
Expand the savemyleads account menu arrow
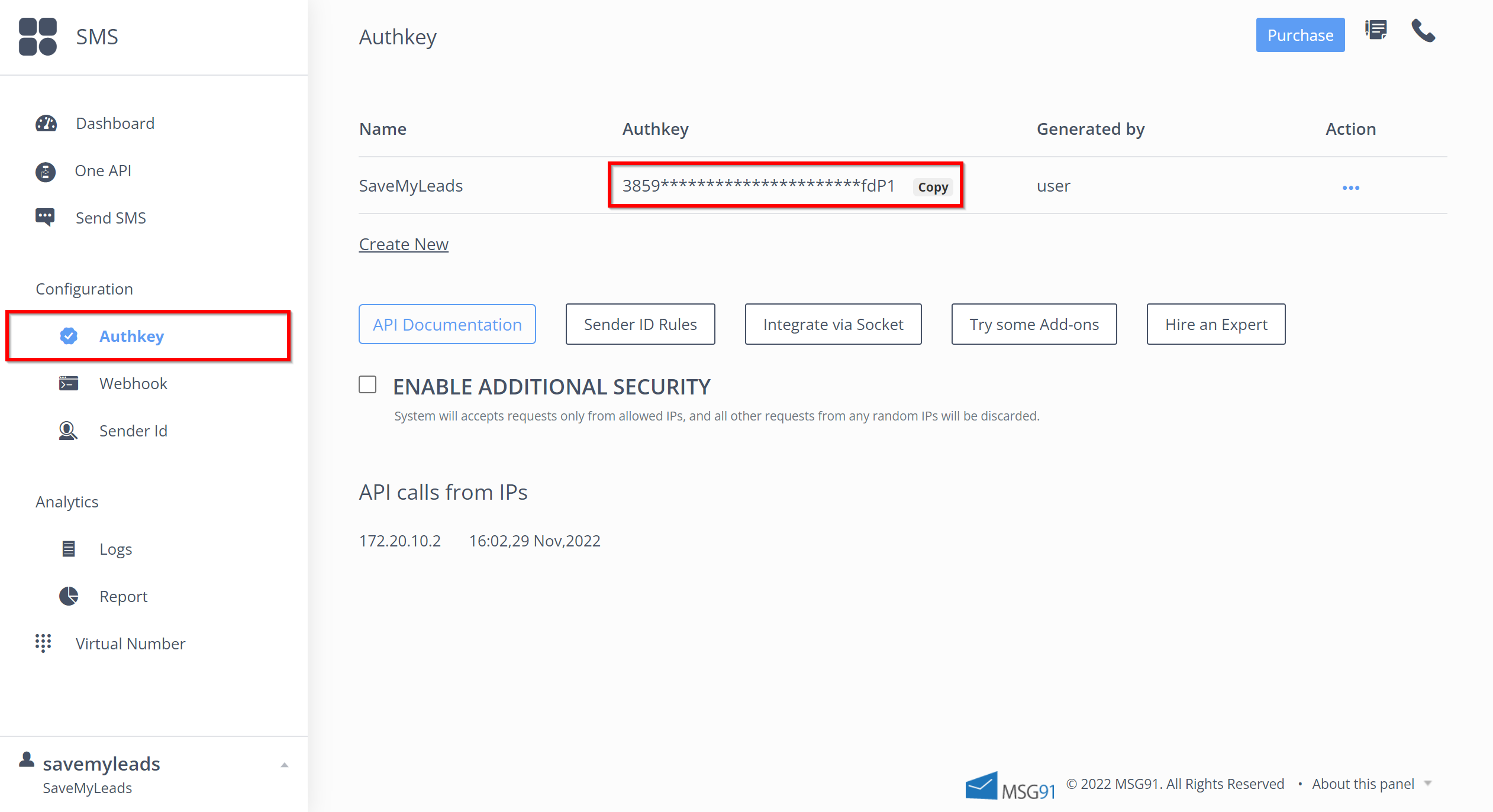point(285,765)
